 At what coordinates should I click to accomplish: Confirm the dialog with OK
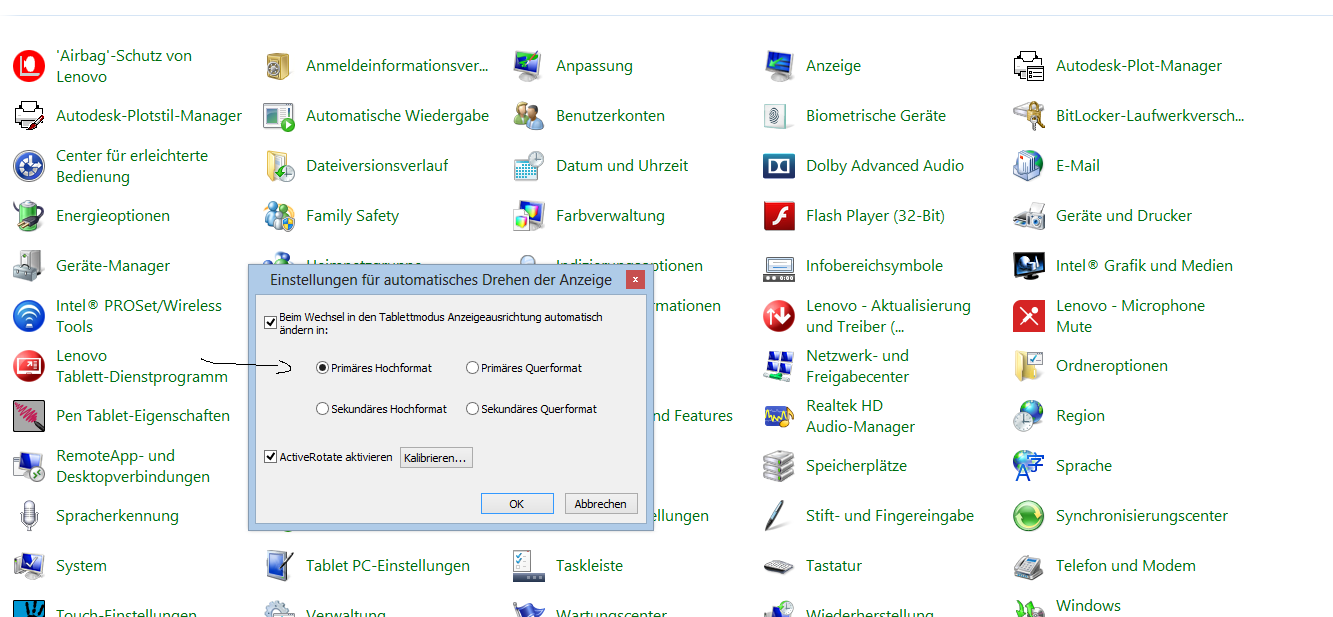pos(517,504)
